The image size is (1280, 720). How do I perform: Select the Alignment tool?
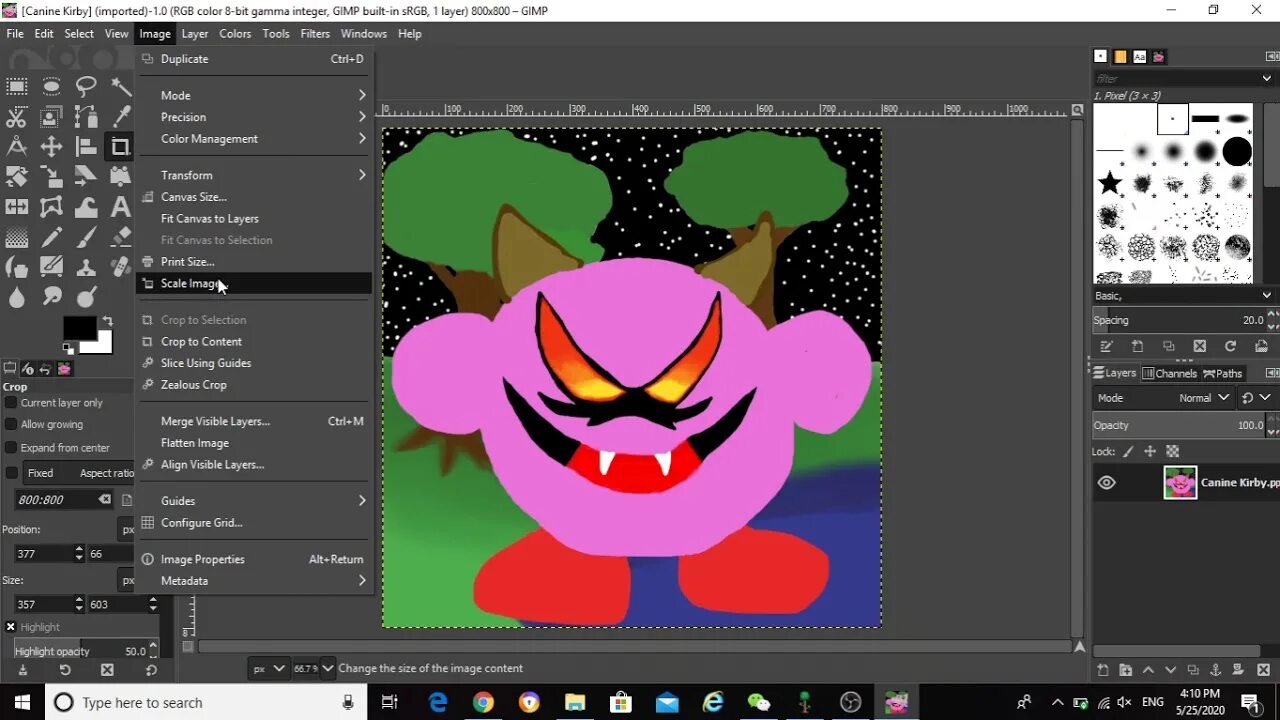86,147
